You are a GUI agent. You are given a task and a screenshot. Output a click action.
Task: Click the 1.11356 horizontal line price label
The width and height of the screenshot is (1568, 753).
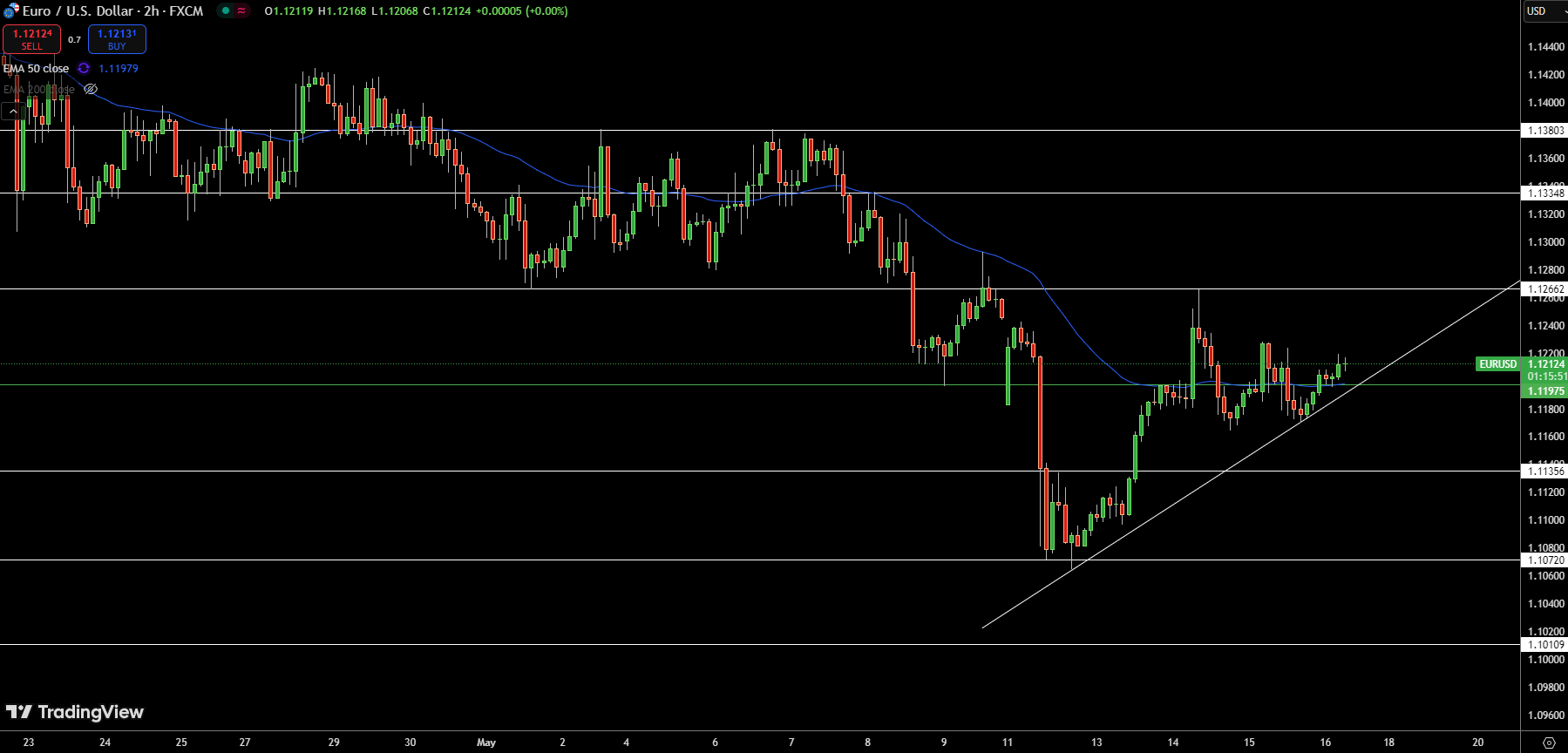tap(1544, 471)
